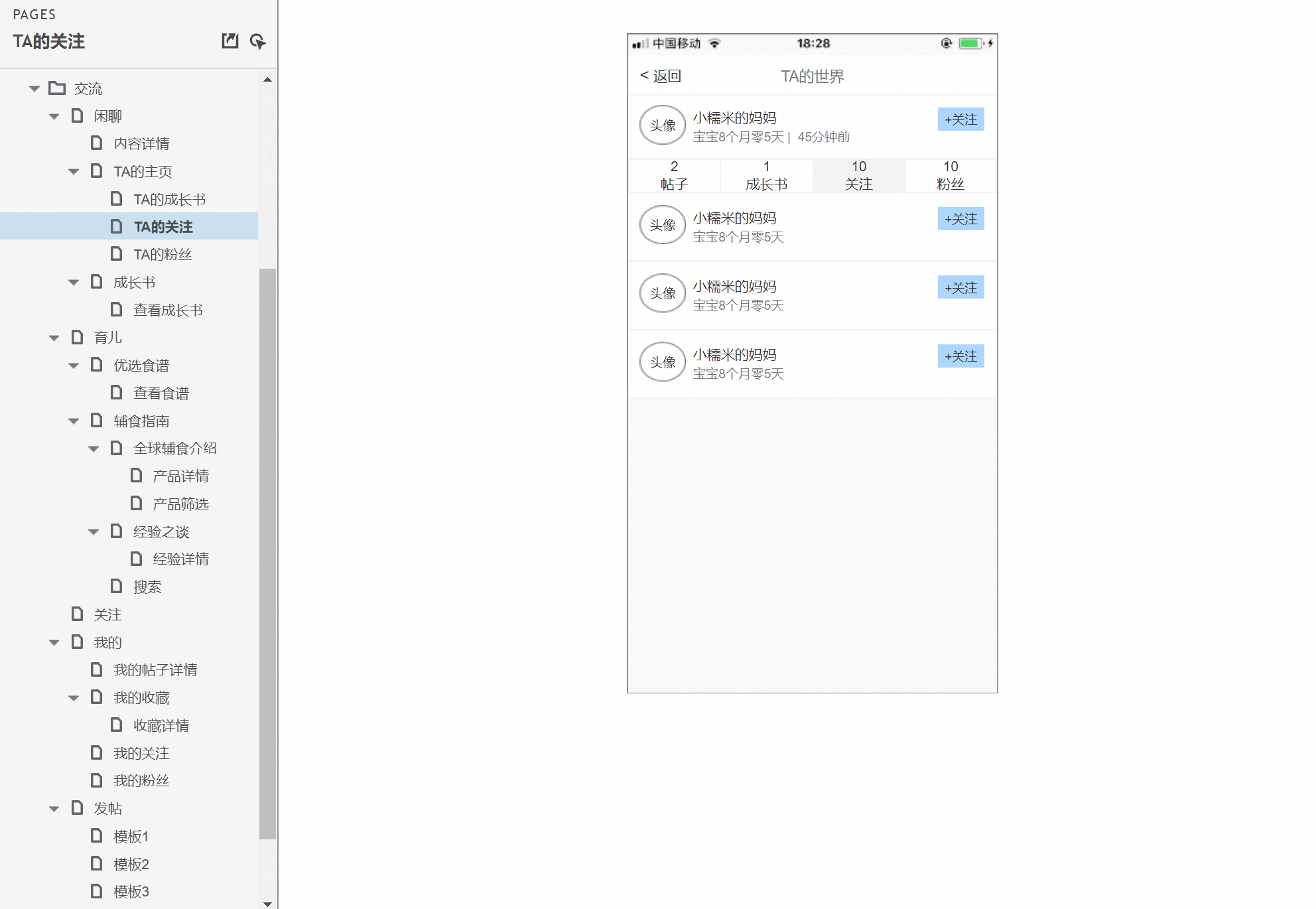The height and width of the screenshot is (909, 1316).
Task: Open the TA的粉丝 page
Action: click(163, 254)
